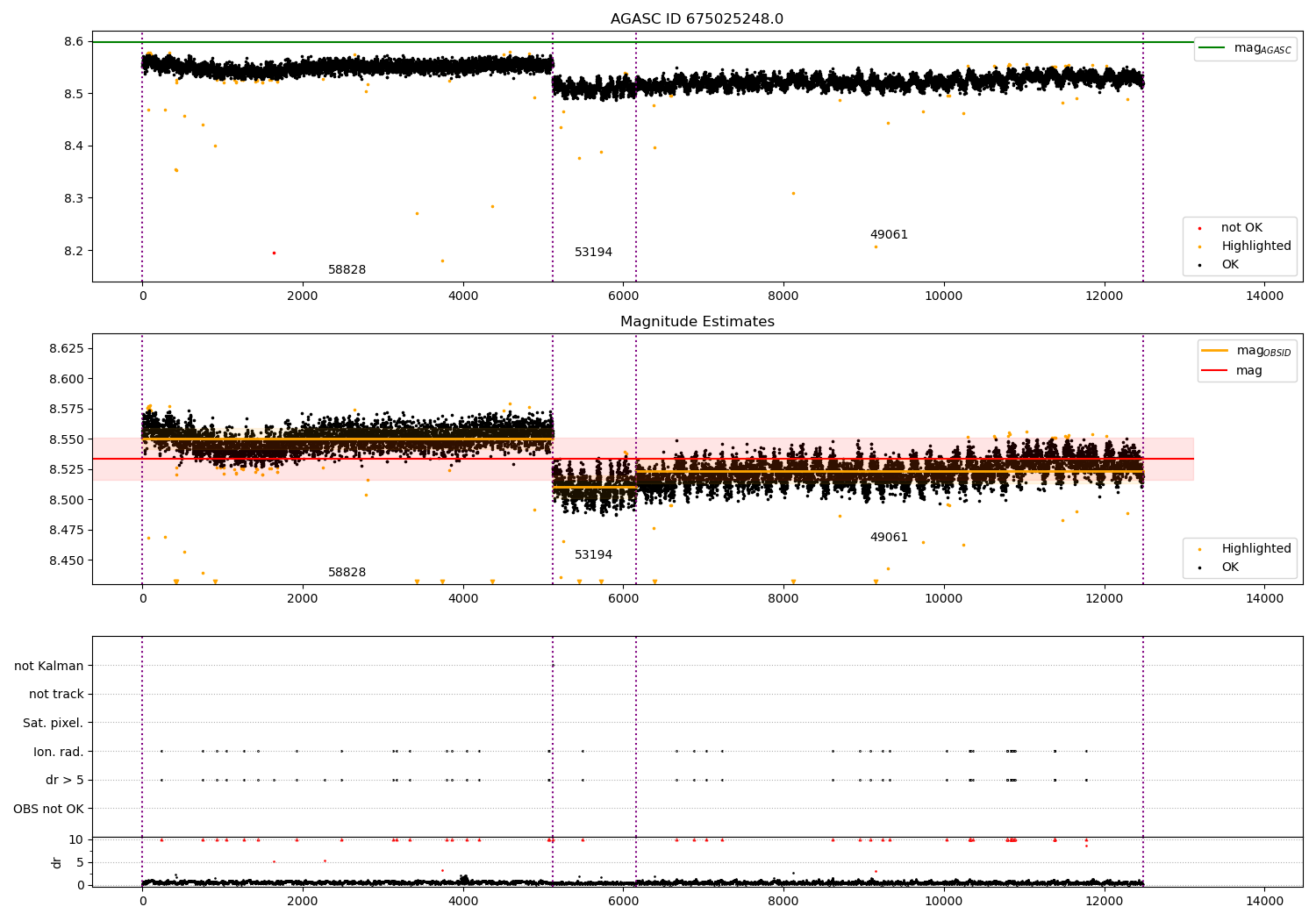The width and height of the screenshot is (1316, 921).
Task: Click the OK legend entry in the AGASC ID plot
Action: point(1219,265)
